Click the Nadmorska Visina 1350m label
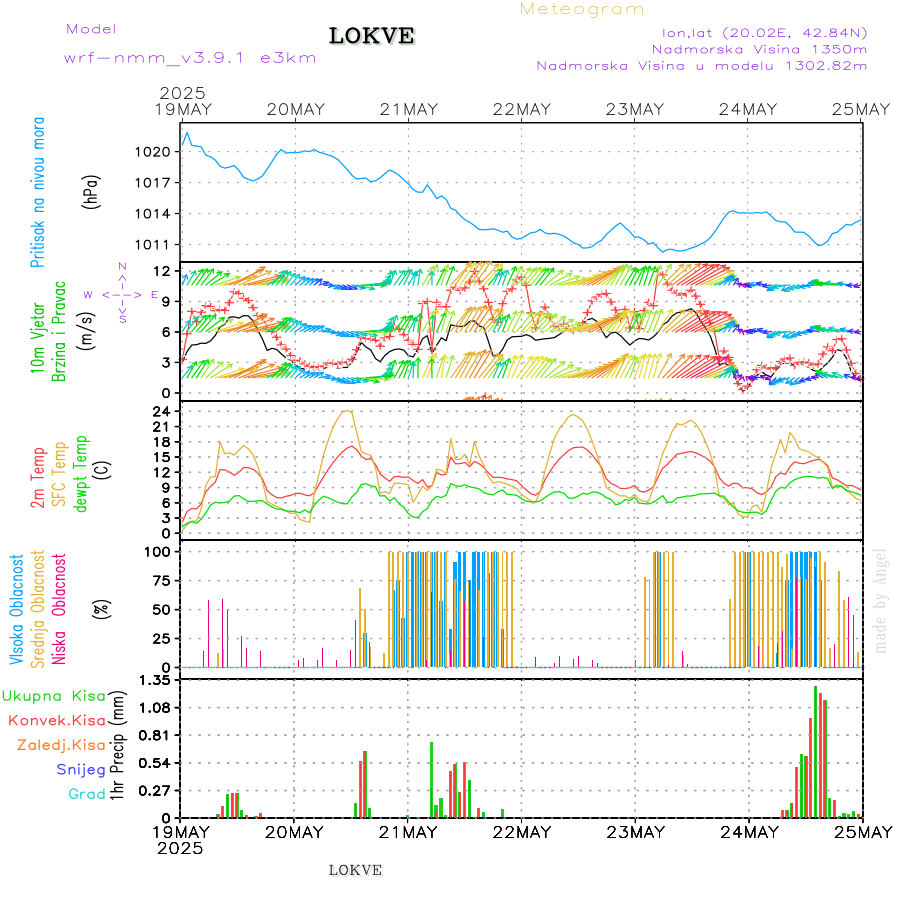The image size is (900, 900). [x=759, y=48]
